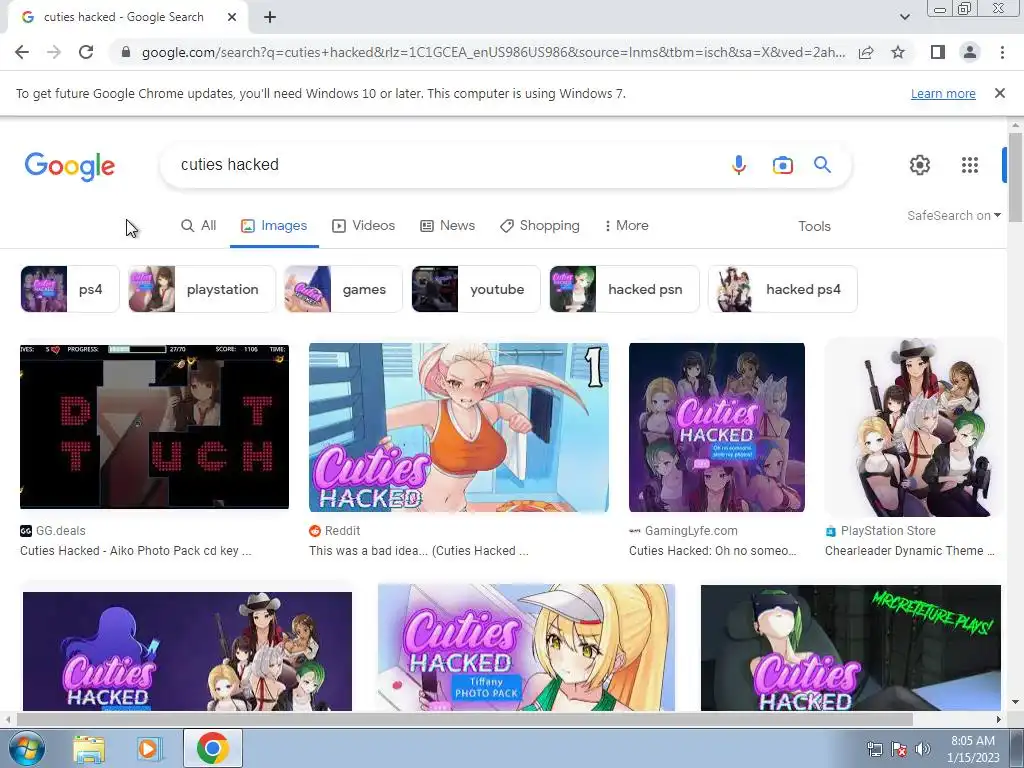Open the system tray volume icon
Image resolution: width=1024 pixels, height=768 pixels.
[x=923, y=749]
